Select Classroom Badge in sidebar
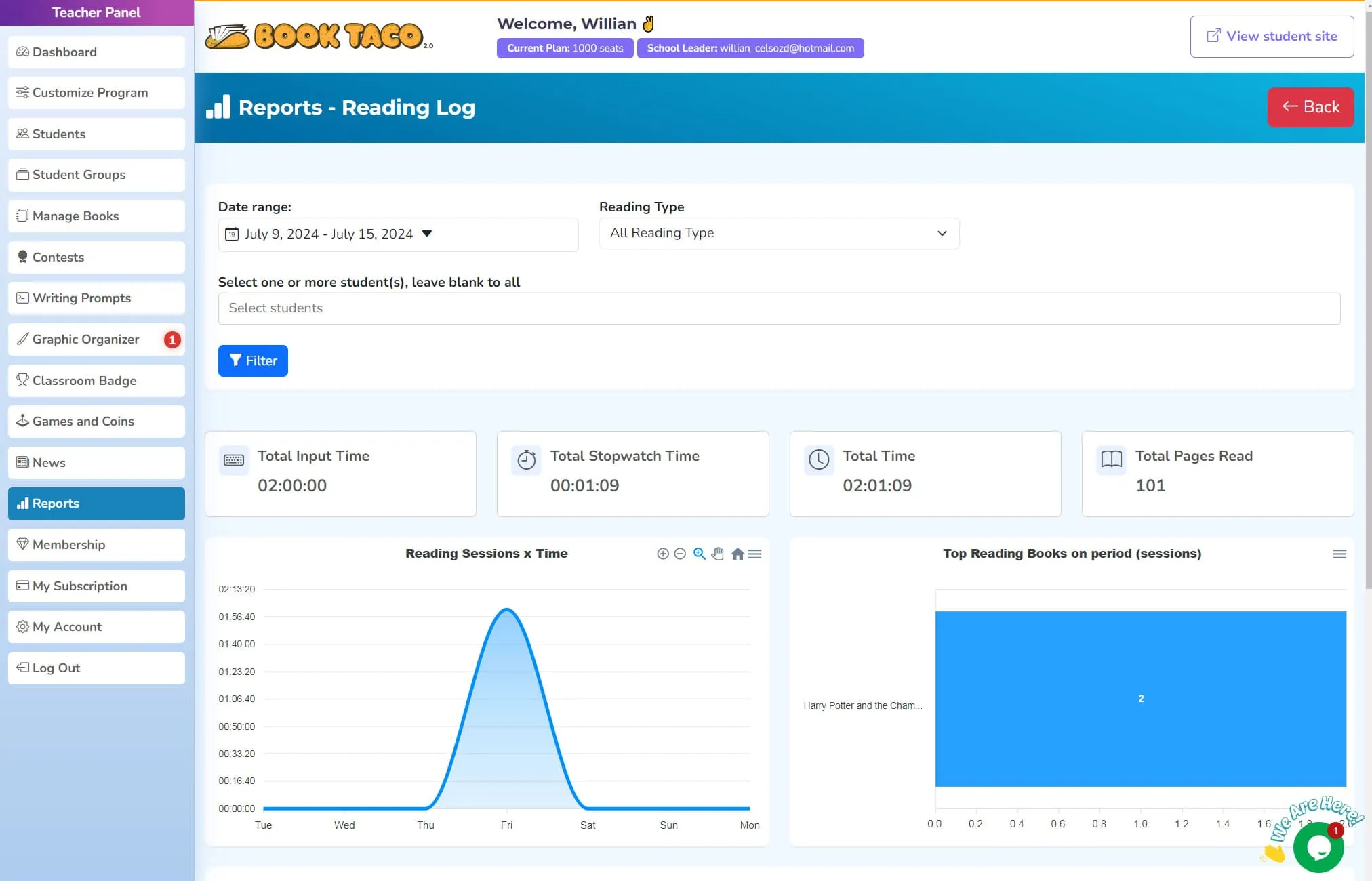 coord(85,381)
